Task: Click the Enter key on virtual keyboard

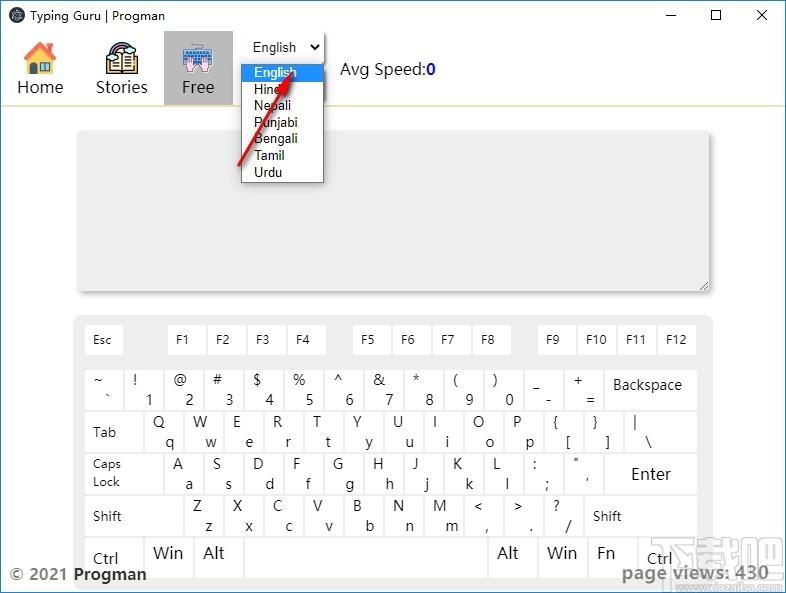Action: pyautogui.click(x=650, y=474)
